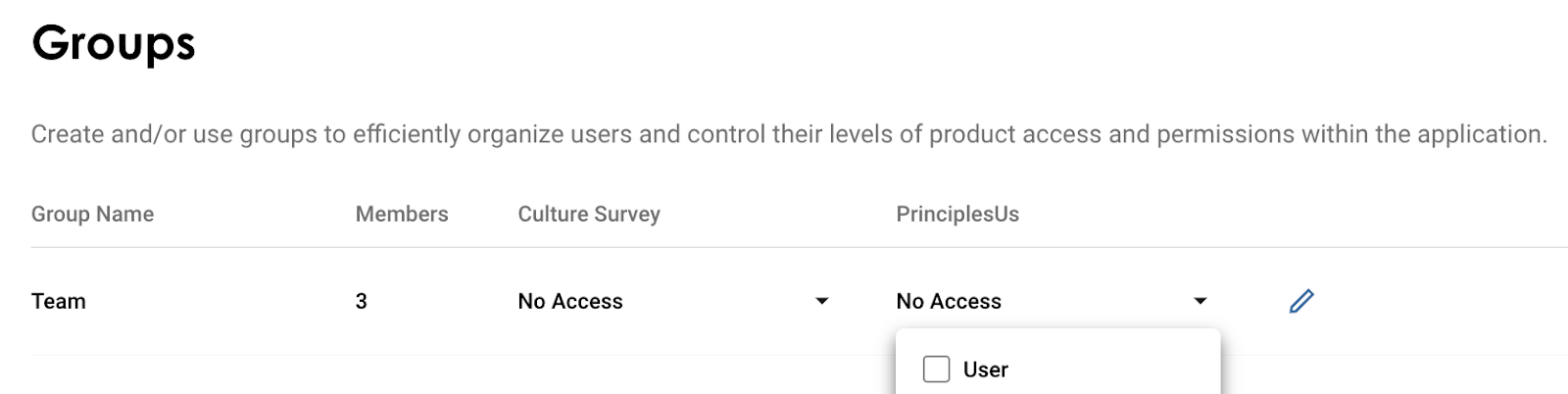Screen dimensions: 1568x394
Task: Select the Team group name
Action: (59, 302)
